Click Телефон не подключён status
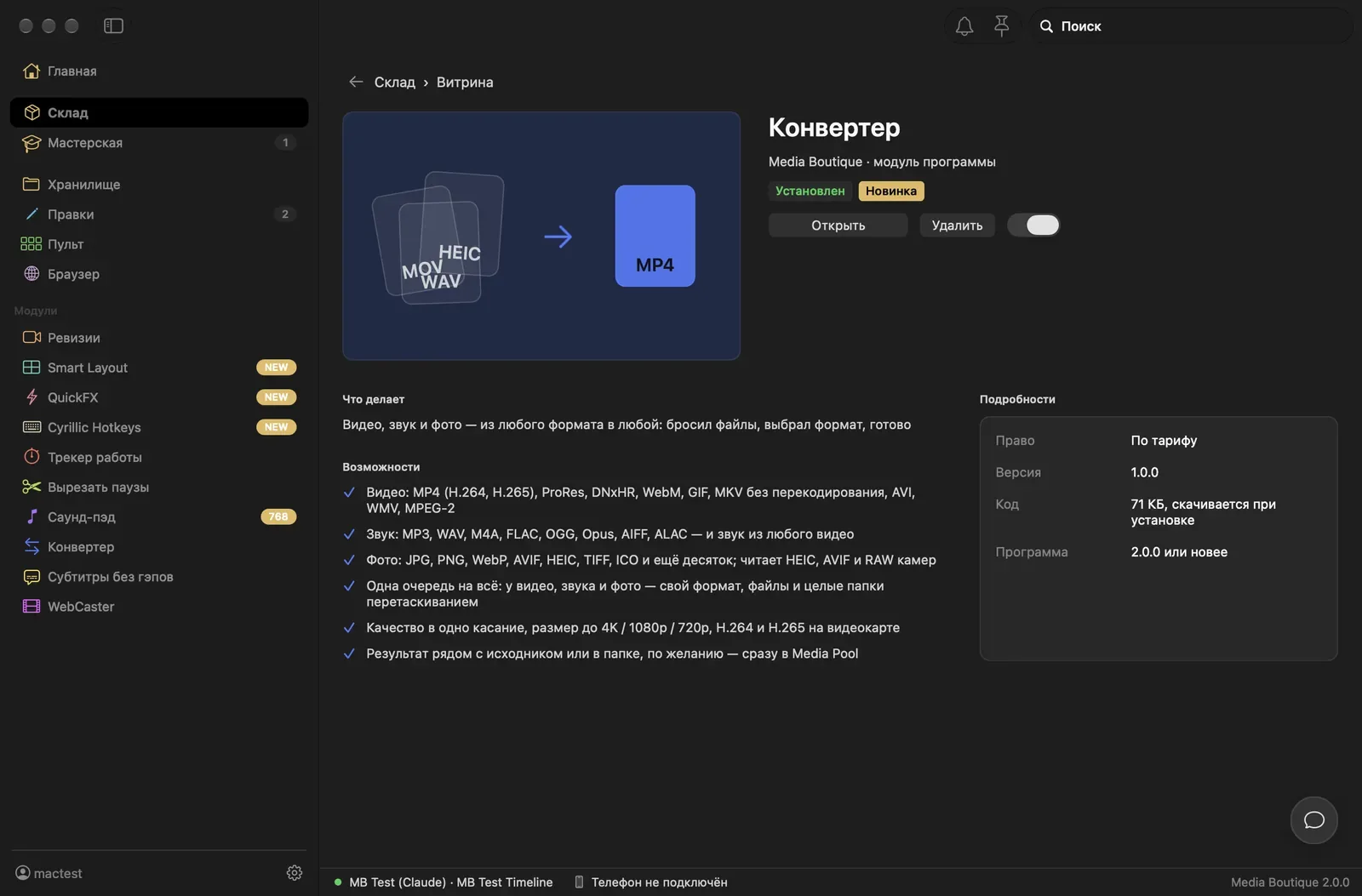1362x896 pixels. (659, 882)
